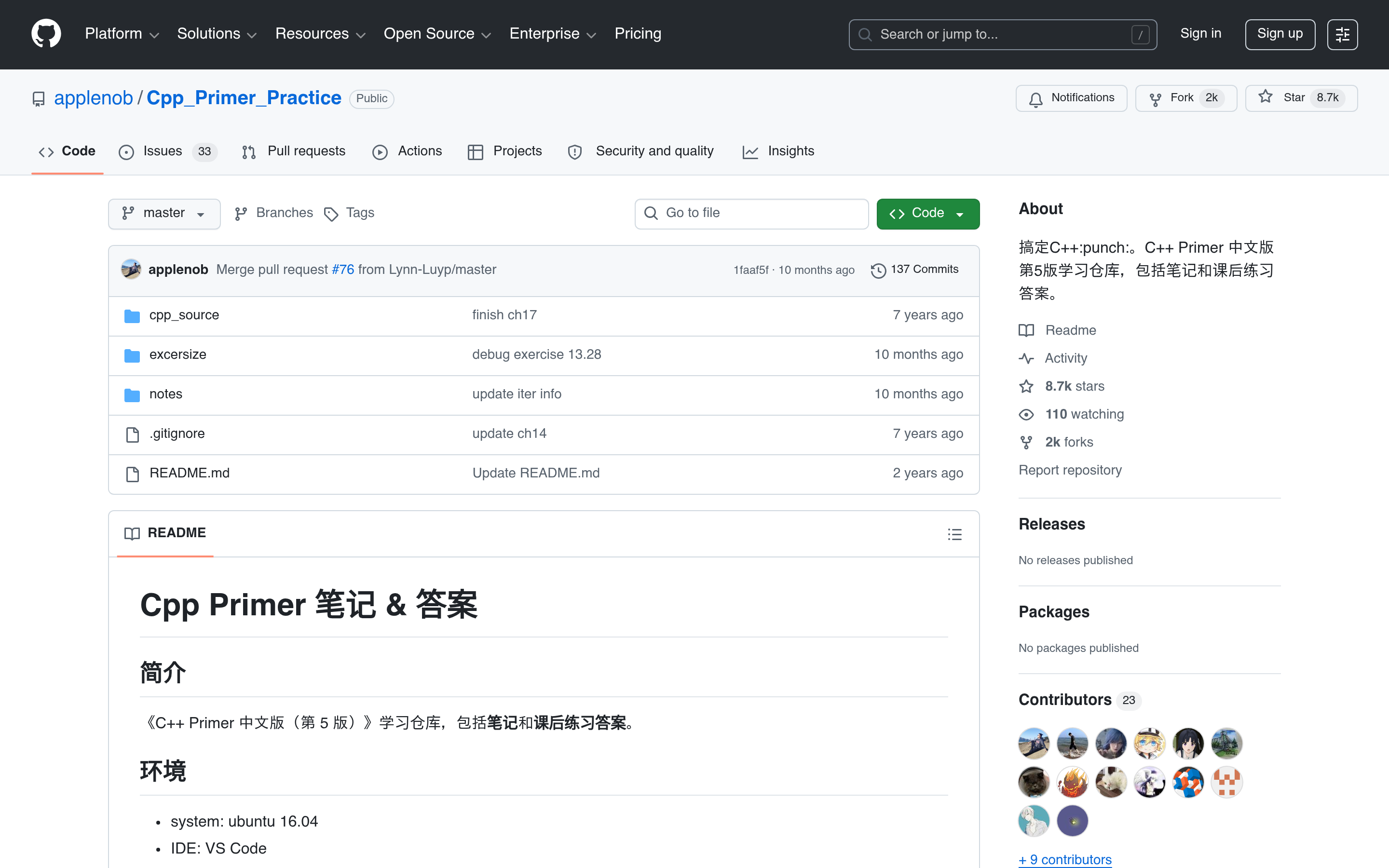Switch to the Issues tab
The height and width of the screenshot is (868, 1389).
click(168, 151)
